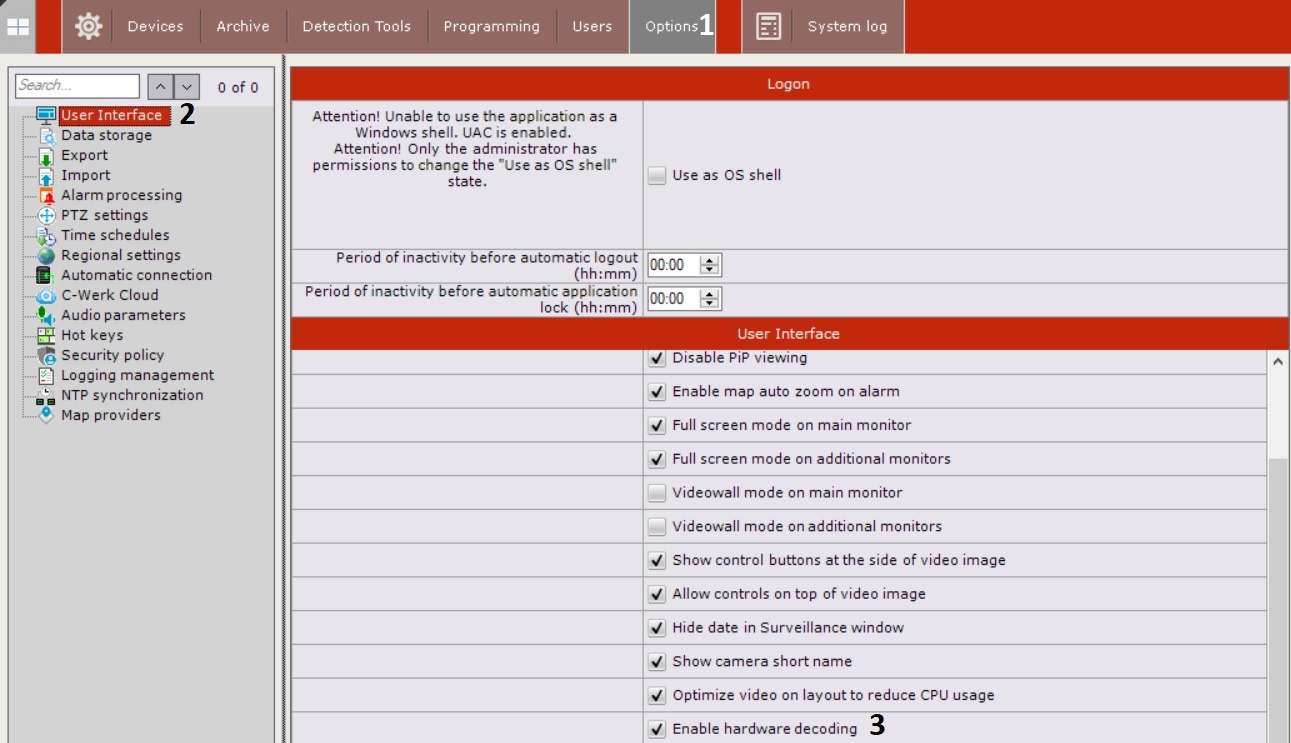Click the C-Werk Cloud icon
The height and width of the screenshot is (743, 1291).
pos(46,296)
